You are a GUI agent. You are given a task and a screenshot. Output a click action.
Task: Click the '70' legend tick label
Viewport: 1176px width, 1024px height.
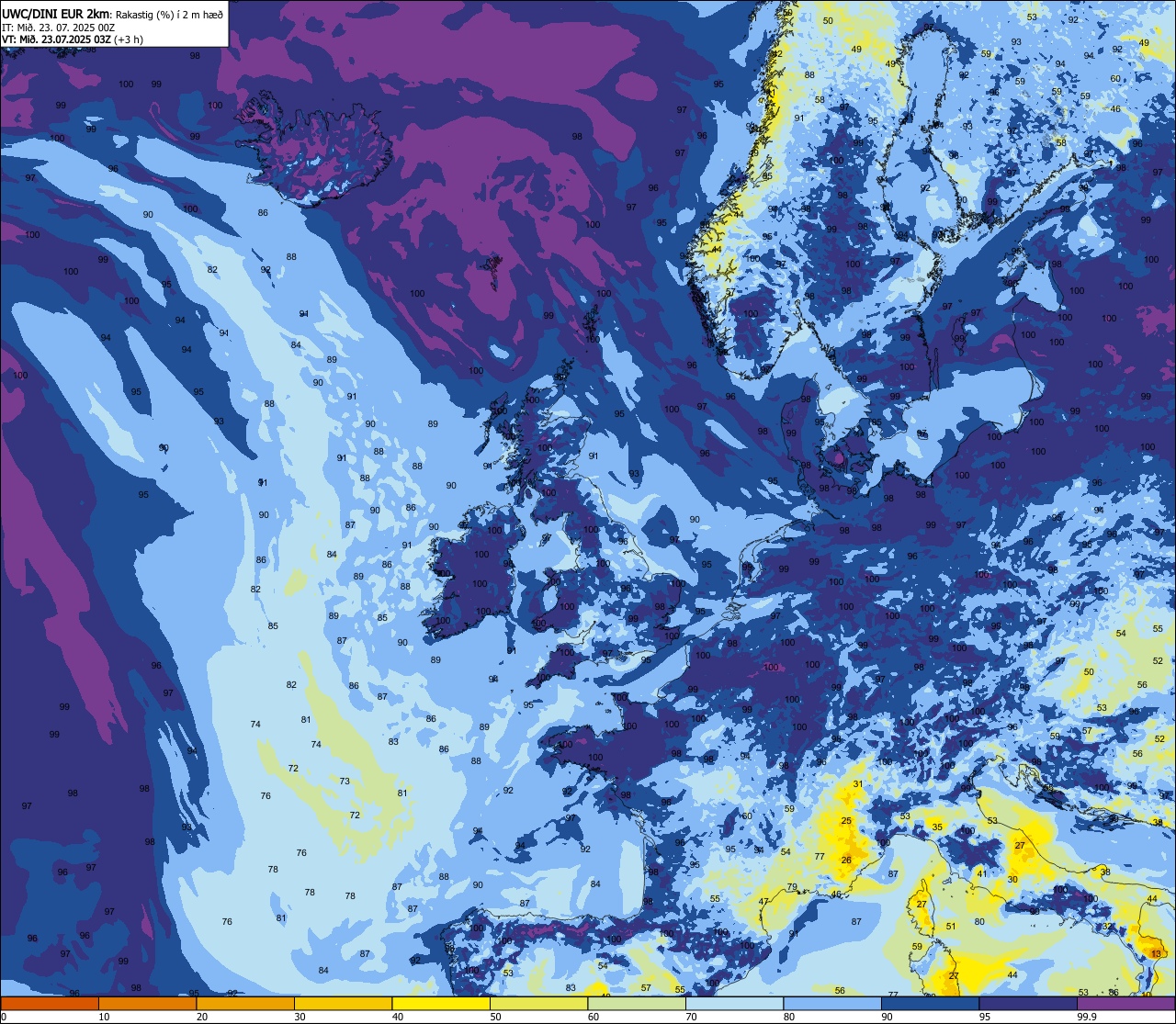(691, 1017)
